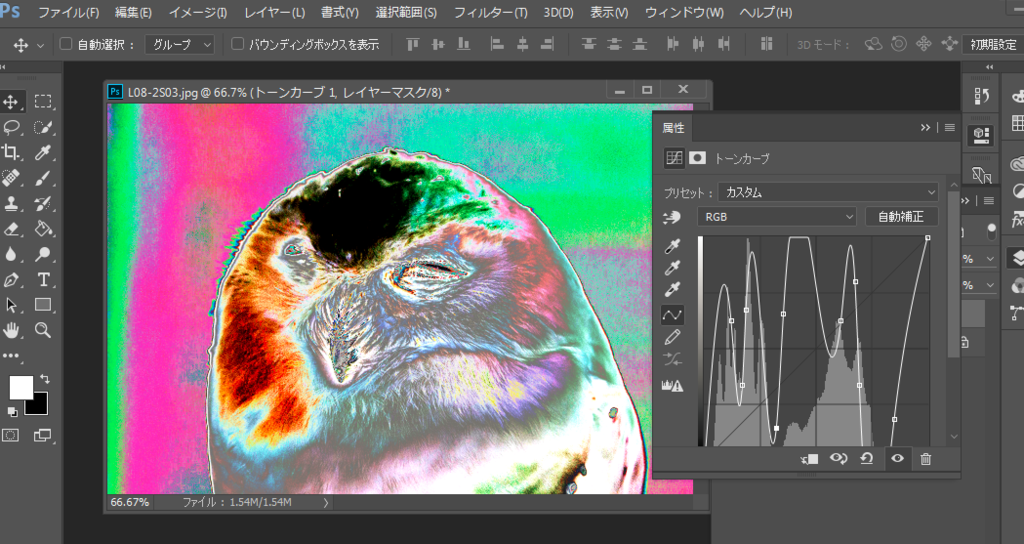The width and height of the screenshot is (1024, 544).
Task: Select the Lasso tool
Action: 11,127
